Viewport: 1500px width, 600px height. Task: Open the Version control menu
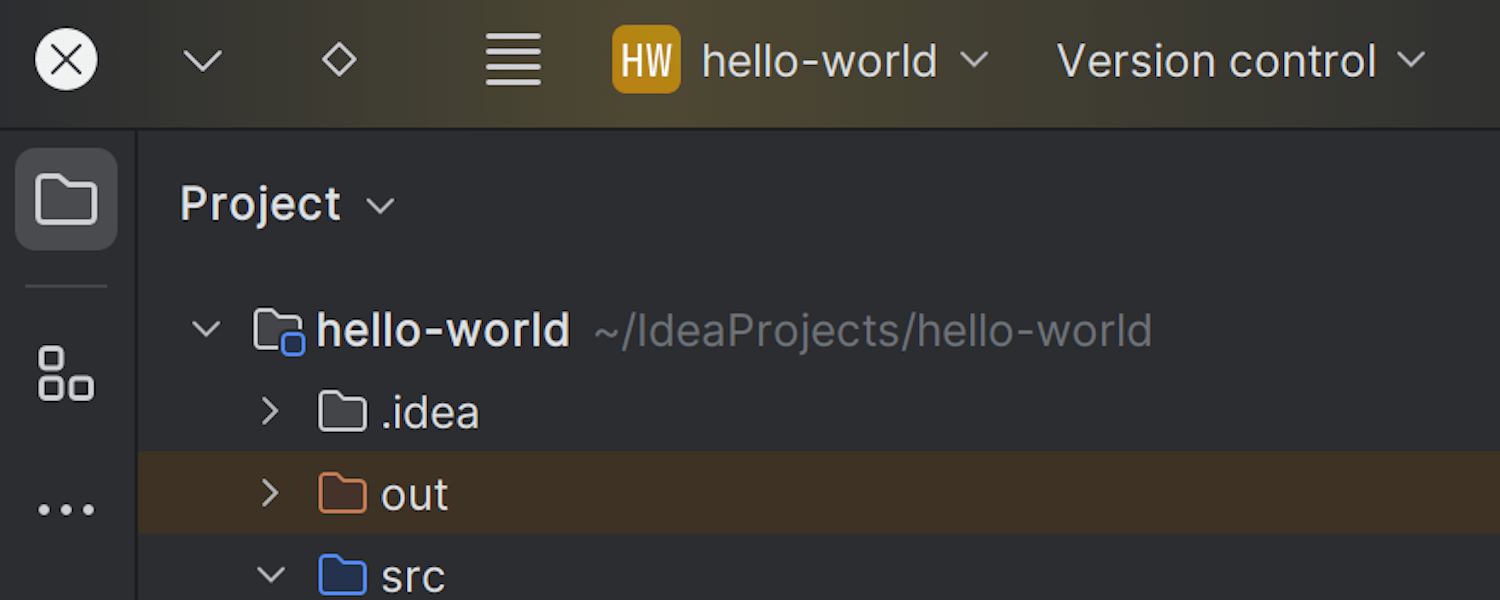pyautogui.click(x=1240, y=61)
